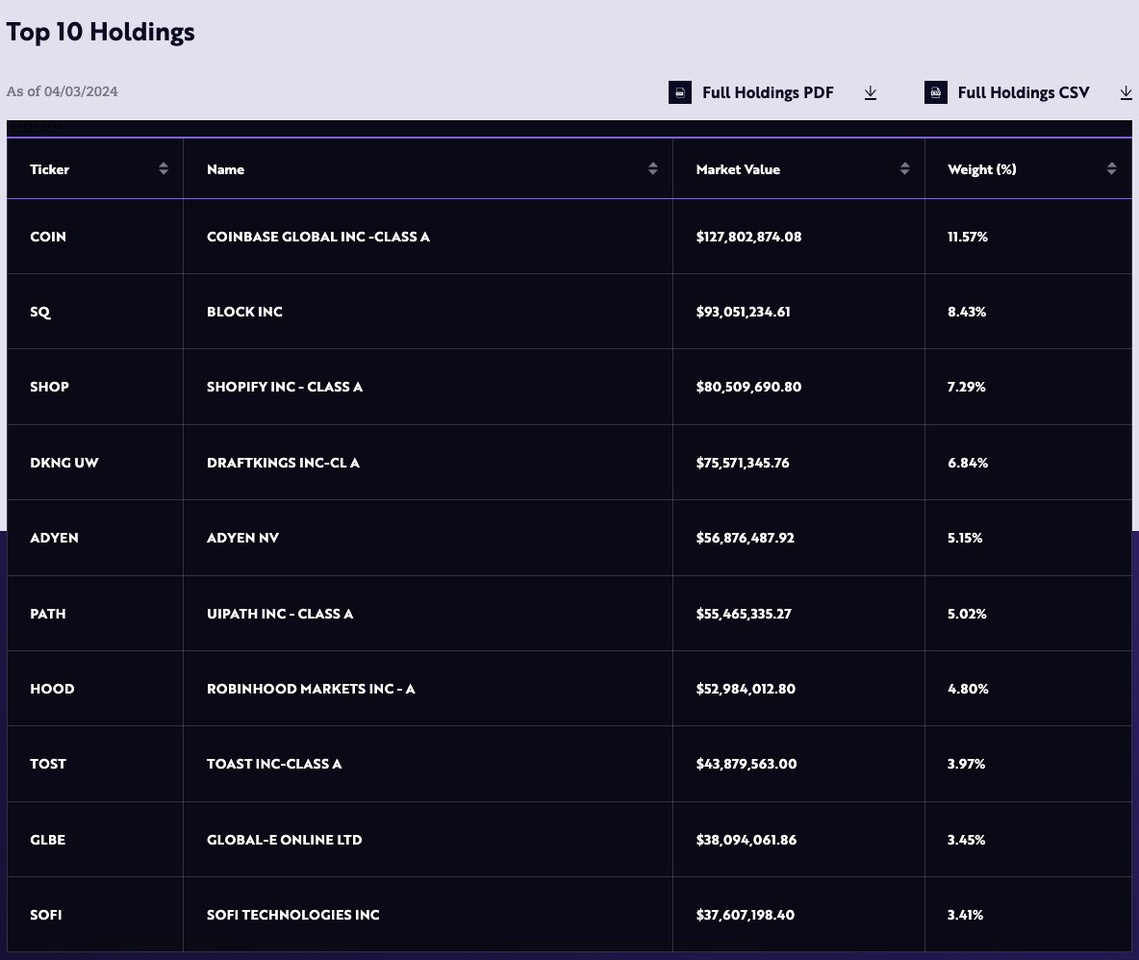Click the 5.15% weight value
This screenshot has width=1139, height=960.
965,538
